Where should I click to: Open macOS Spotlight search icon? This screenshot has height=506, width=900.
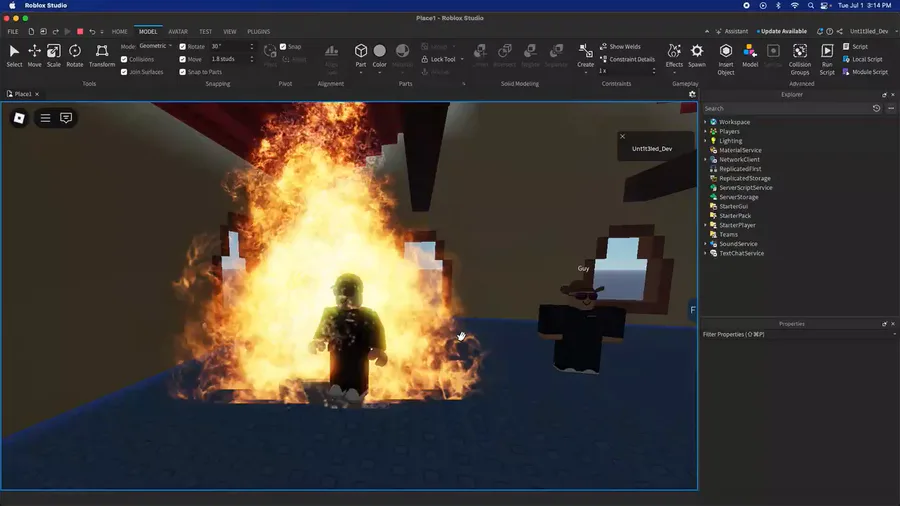point(810,5)
